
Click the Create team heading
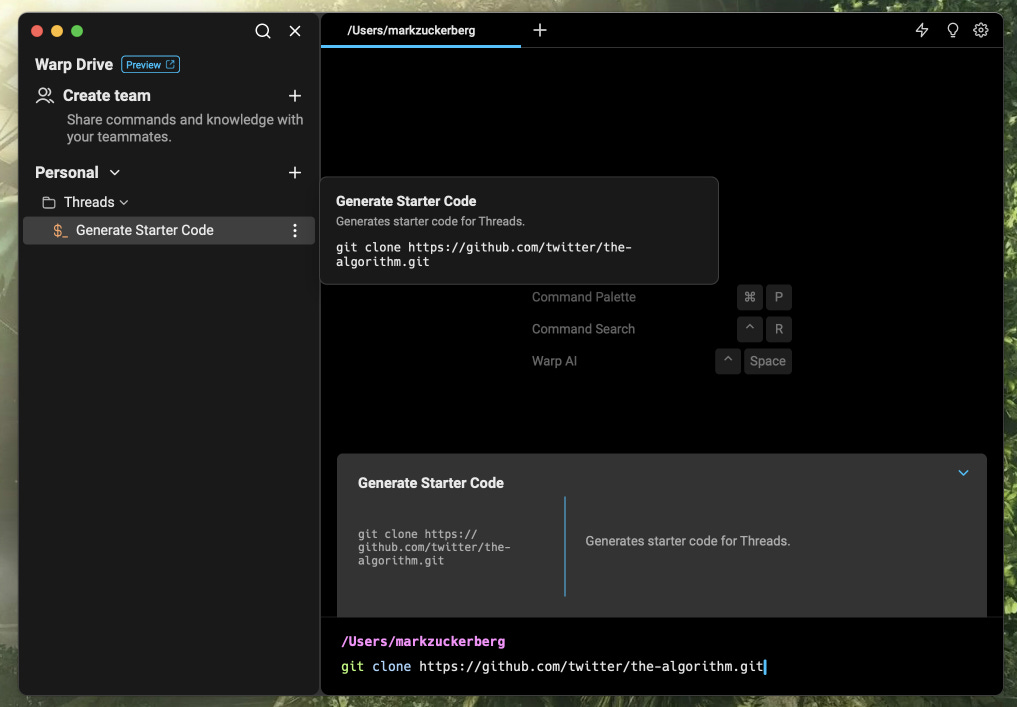tap(106, 95)
